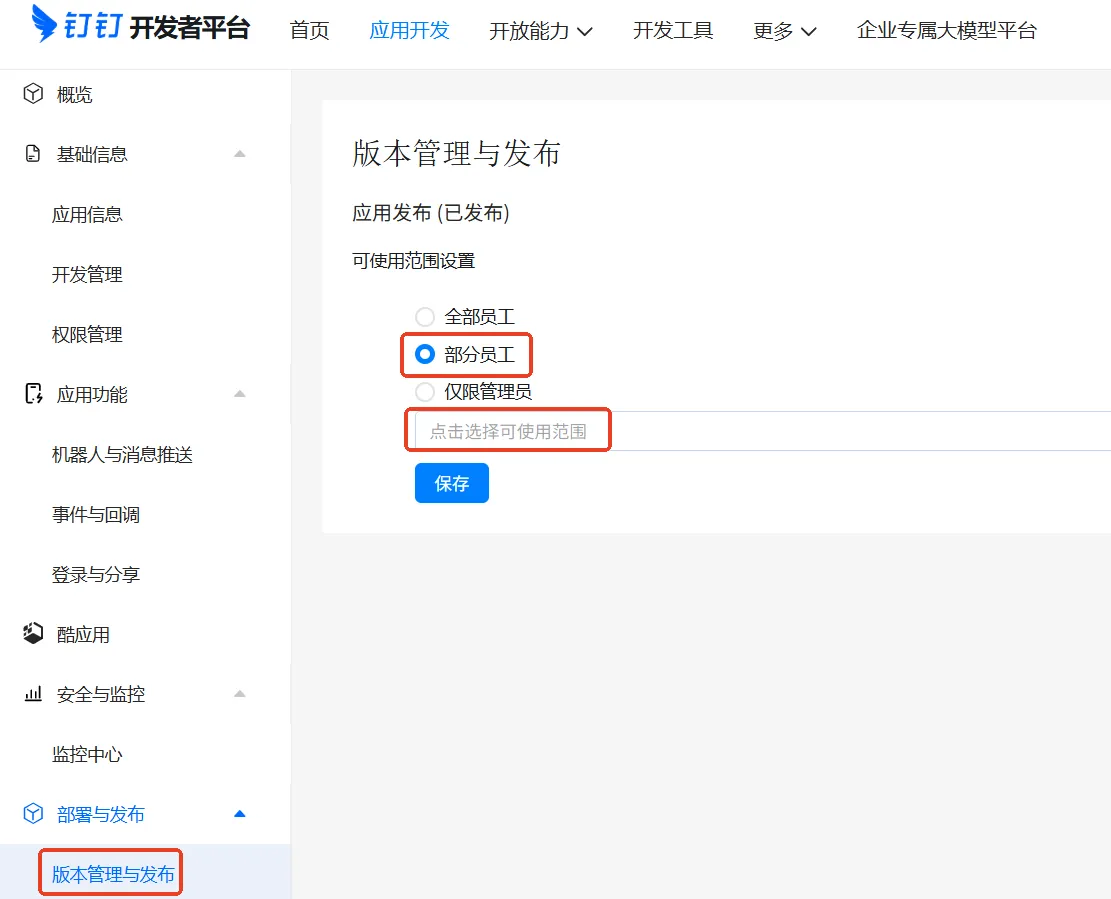Collapse the 基础信息 section arrow
Image resolution: width=1111 pixels, height=899 pixels.
coord(239,154)
